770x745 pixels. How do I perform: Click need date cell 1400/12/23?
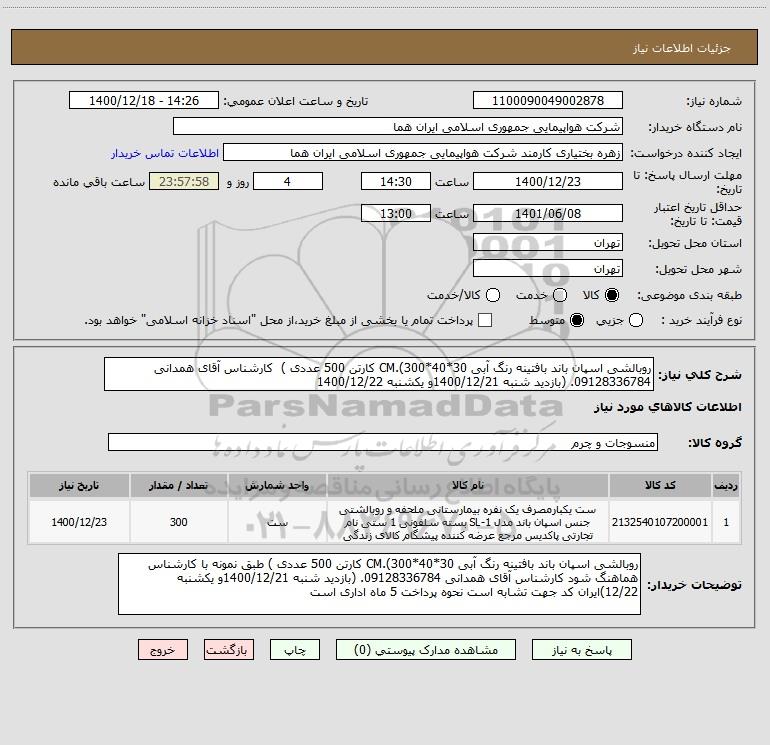click(79, 522)
